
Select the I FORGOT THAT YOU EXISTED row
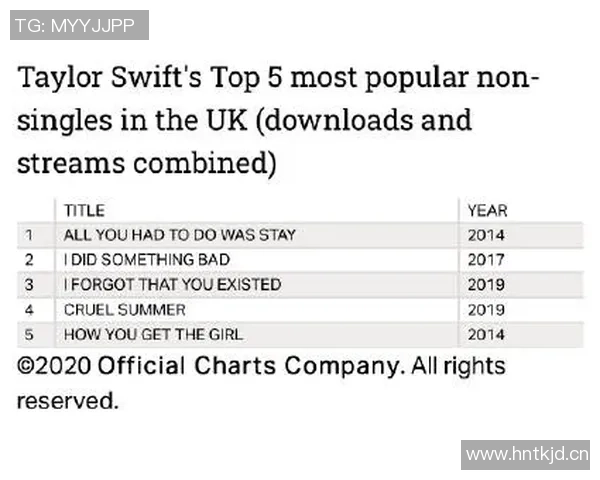(172, 285)
